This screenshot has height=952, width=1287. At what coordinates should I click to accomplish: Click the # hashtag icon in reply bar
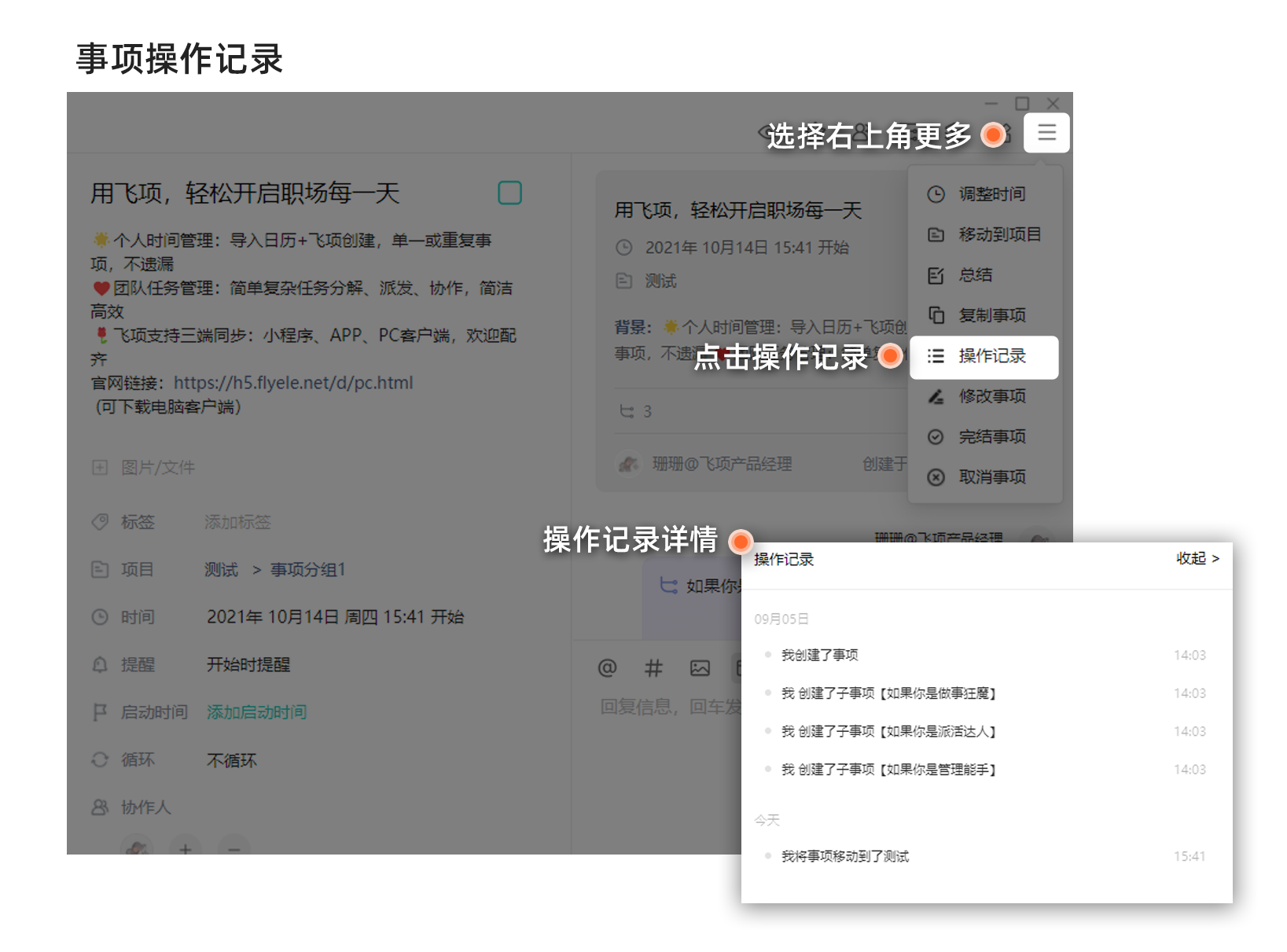653,668
